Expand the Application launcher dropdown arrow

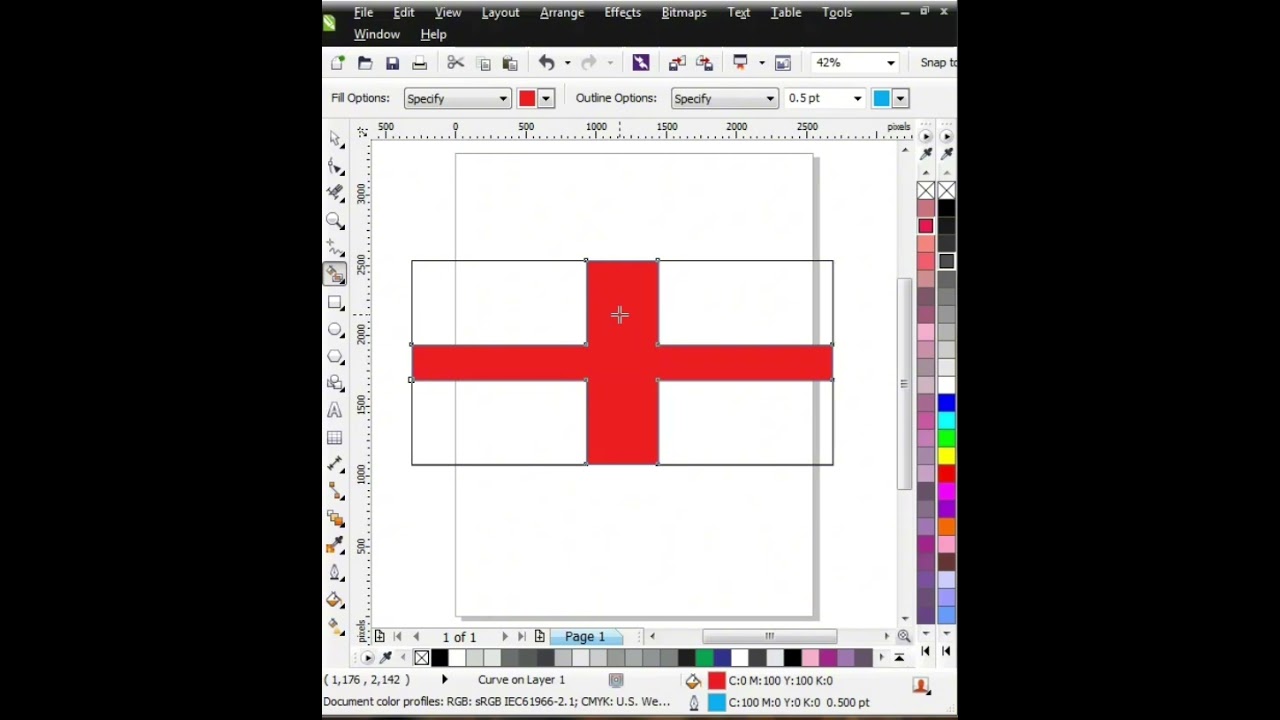pos(761,63)
